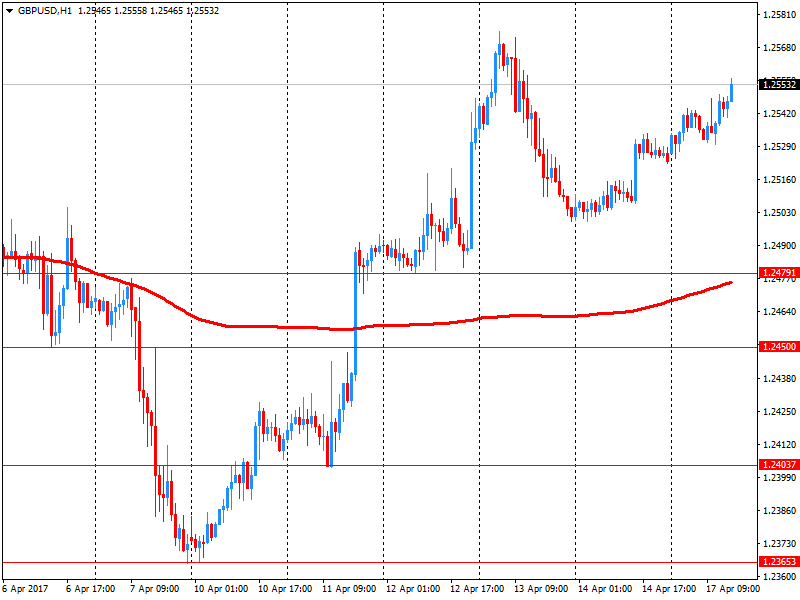Click the 10 Apr 17:00 time axis label
Viewport: 800px width, 600px height.
pos(285,589)
